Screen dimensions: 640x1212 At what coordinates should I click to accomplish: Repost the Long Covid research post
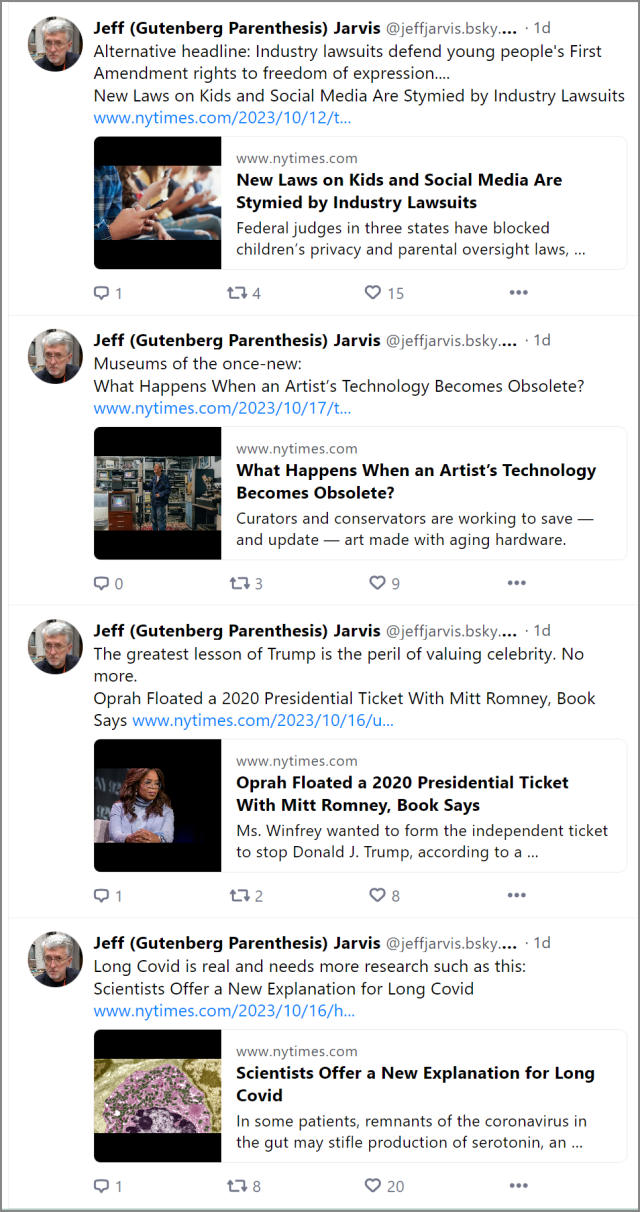[x=238, y=1185]
